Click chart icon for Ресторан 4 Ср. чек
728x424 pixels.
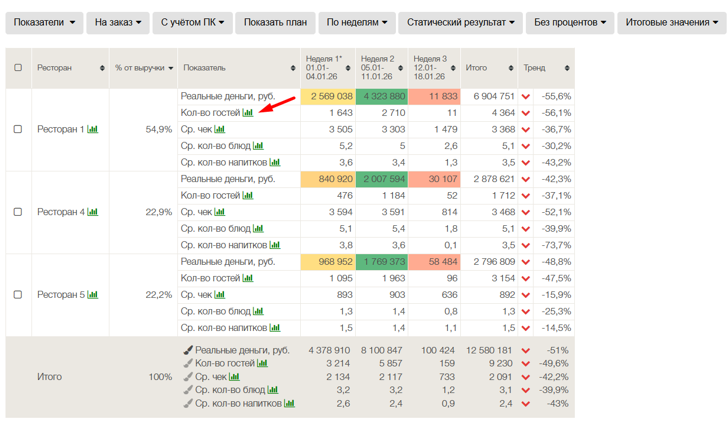[x=220, y=212]
